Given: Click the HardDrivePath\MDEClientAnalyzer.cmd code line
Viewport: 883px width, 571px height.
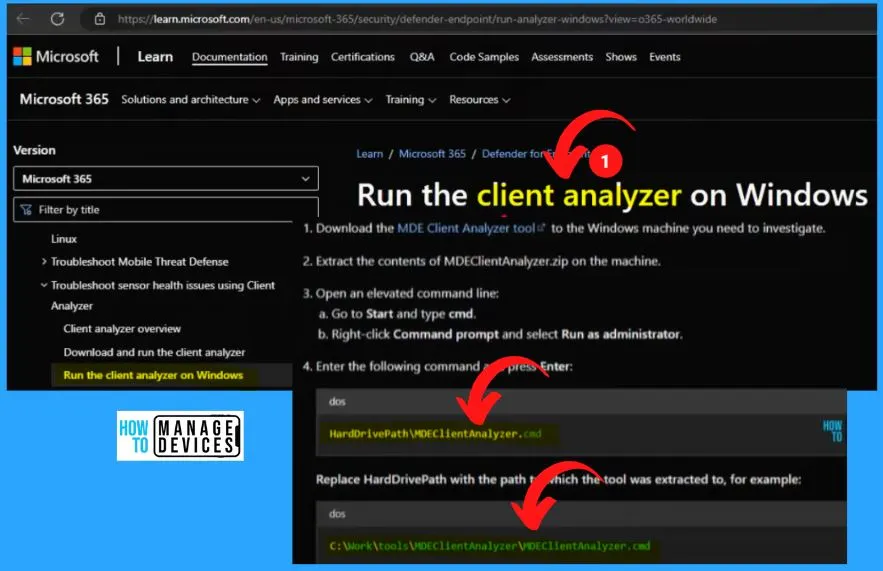Looking at the screenshot, I should pyautogui.click(x=435, y=434).
